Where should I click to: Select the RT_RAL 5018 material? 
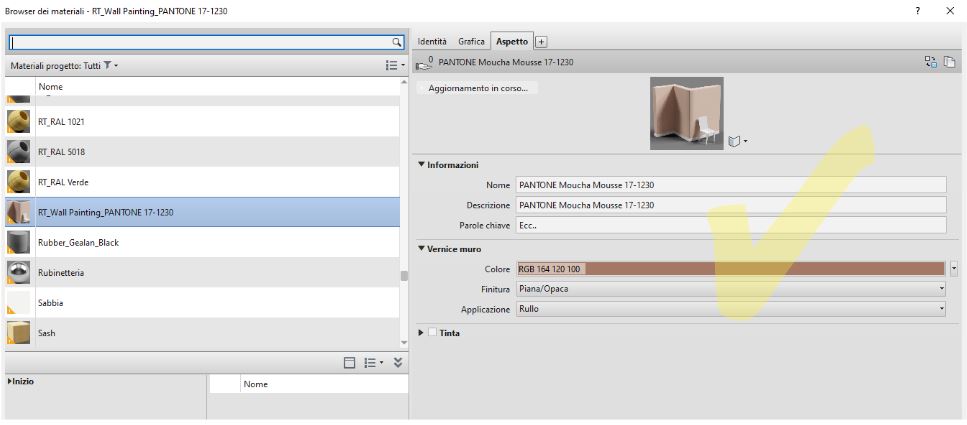[x=202, y=152]
